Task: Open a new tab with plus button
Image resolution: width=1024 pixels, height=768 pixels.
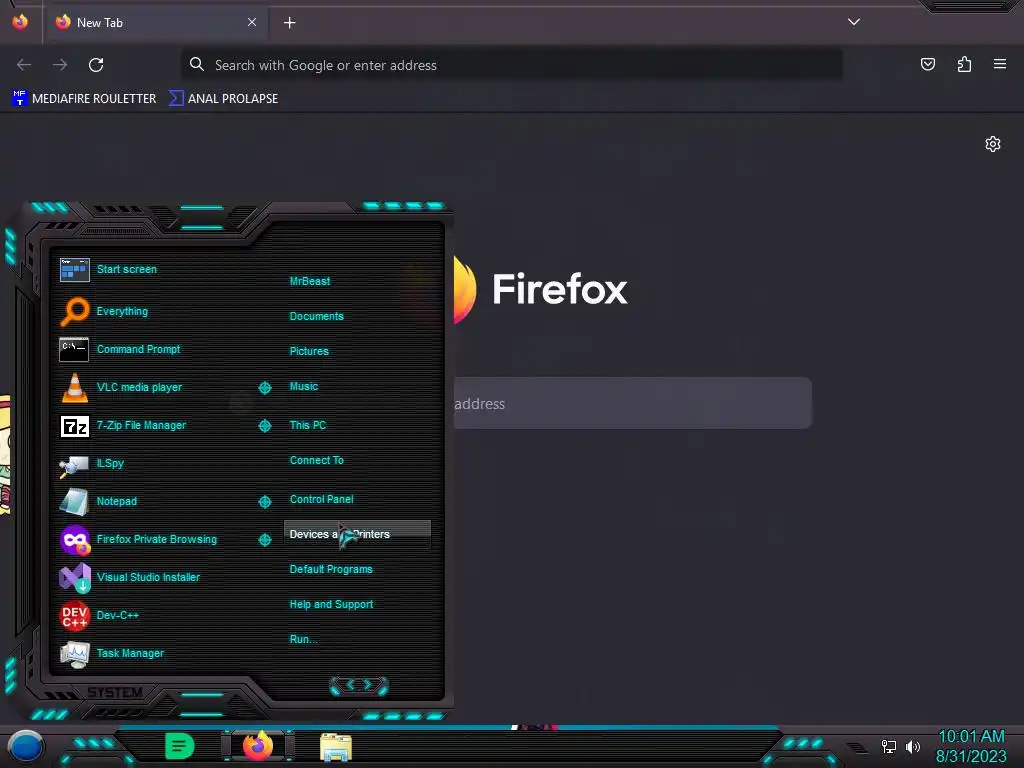Action: pos(289,23)
